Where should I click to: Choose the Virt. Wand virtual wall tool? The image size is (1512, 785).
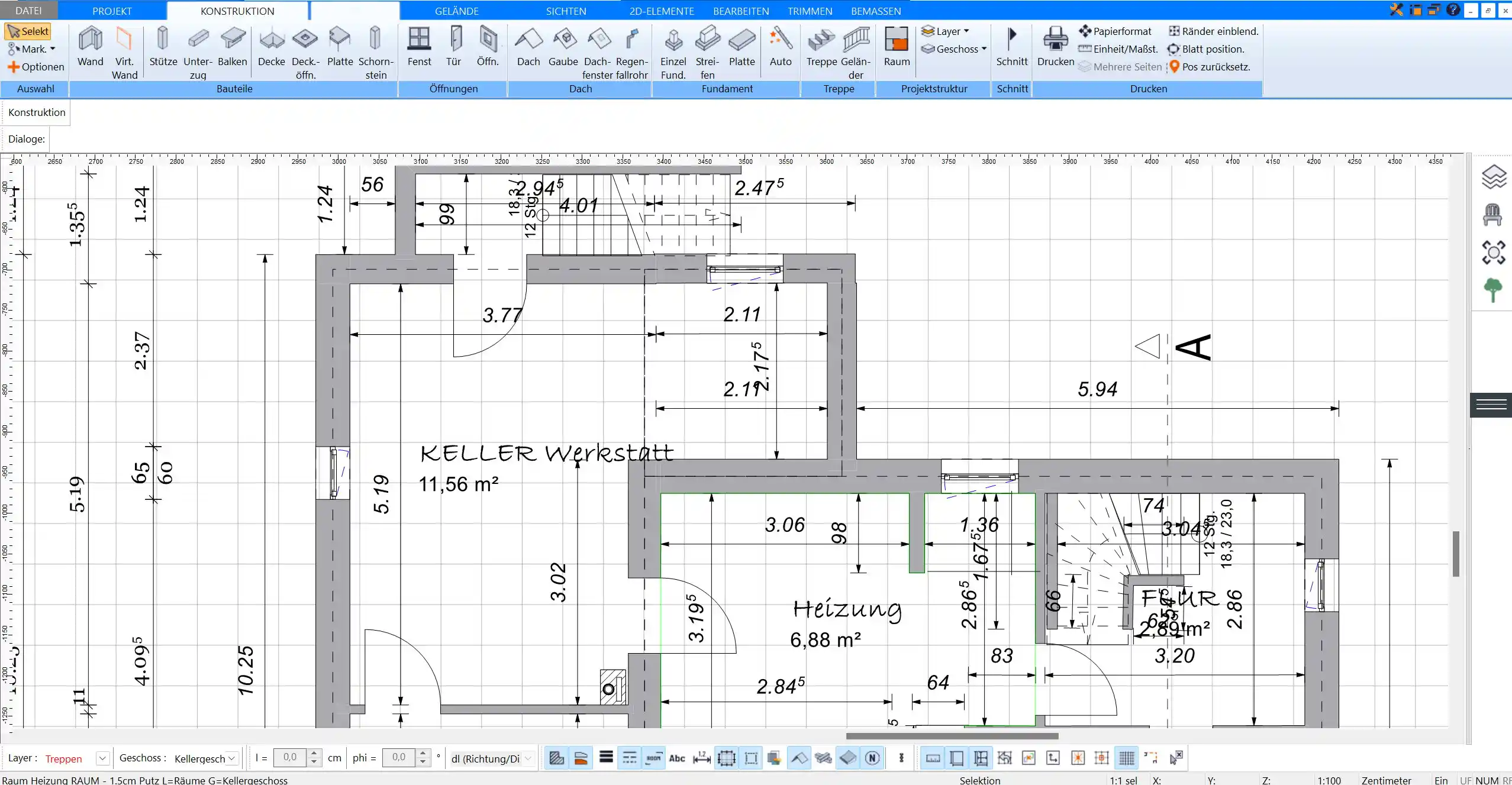(x=124, y=53)
